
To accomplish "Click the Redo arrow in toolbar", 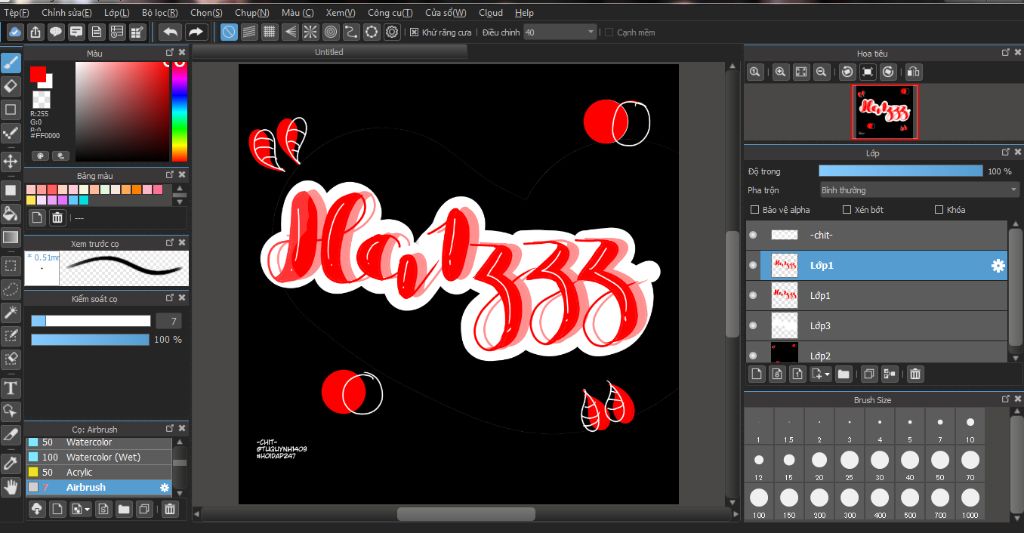I will (195, 32).
